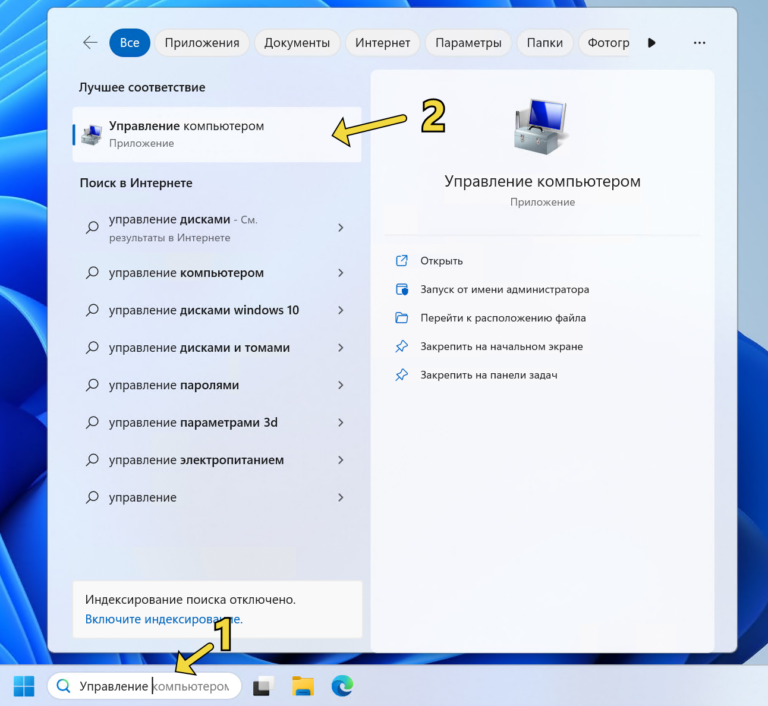This screenshot has height=706, width=768.
Task: Click the Управление компьютером icon in best match
Action: click(x=92, y=134)
